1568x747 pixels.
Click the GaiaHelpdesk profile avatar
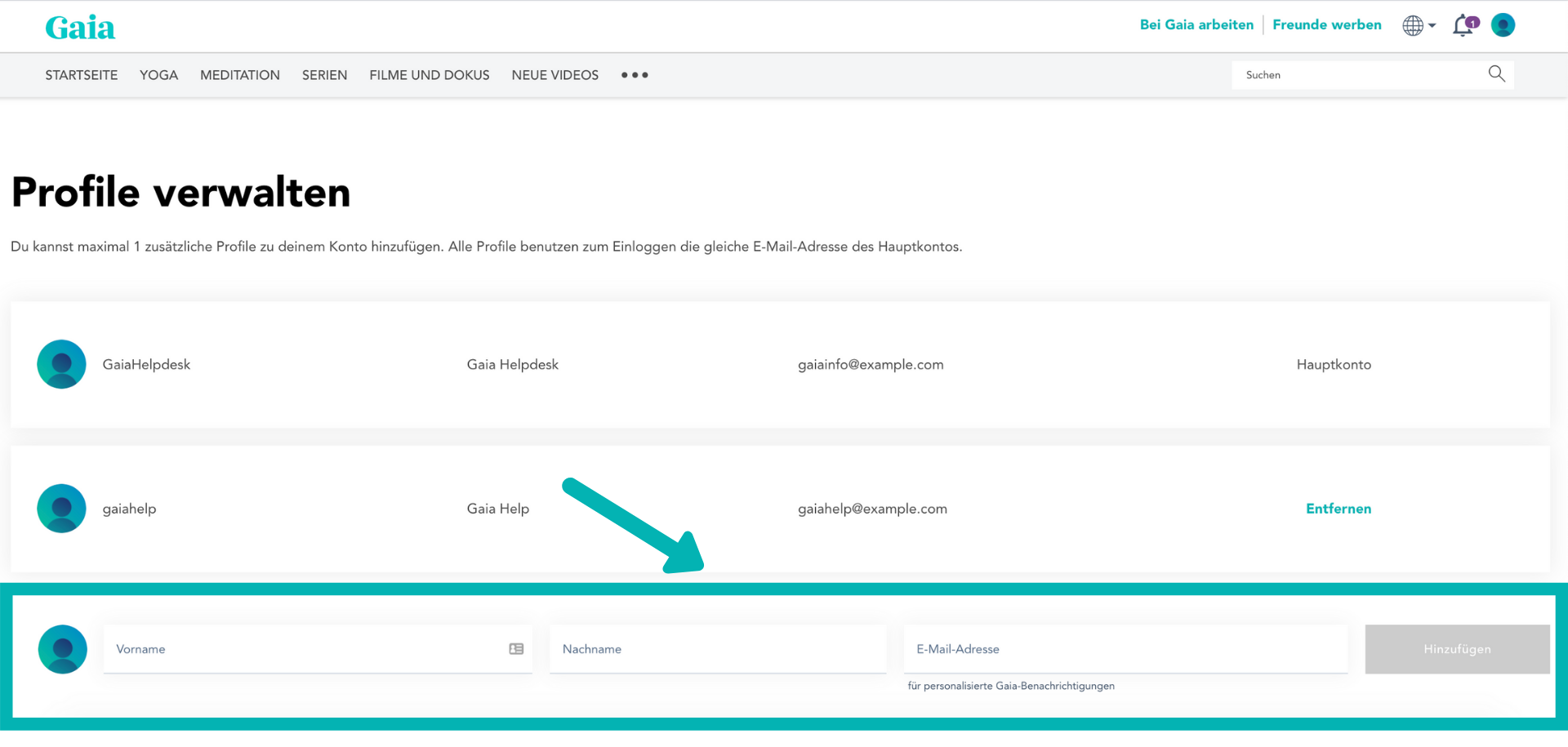pos(61,364)
